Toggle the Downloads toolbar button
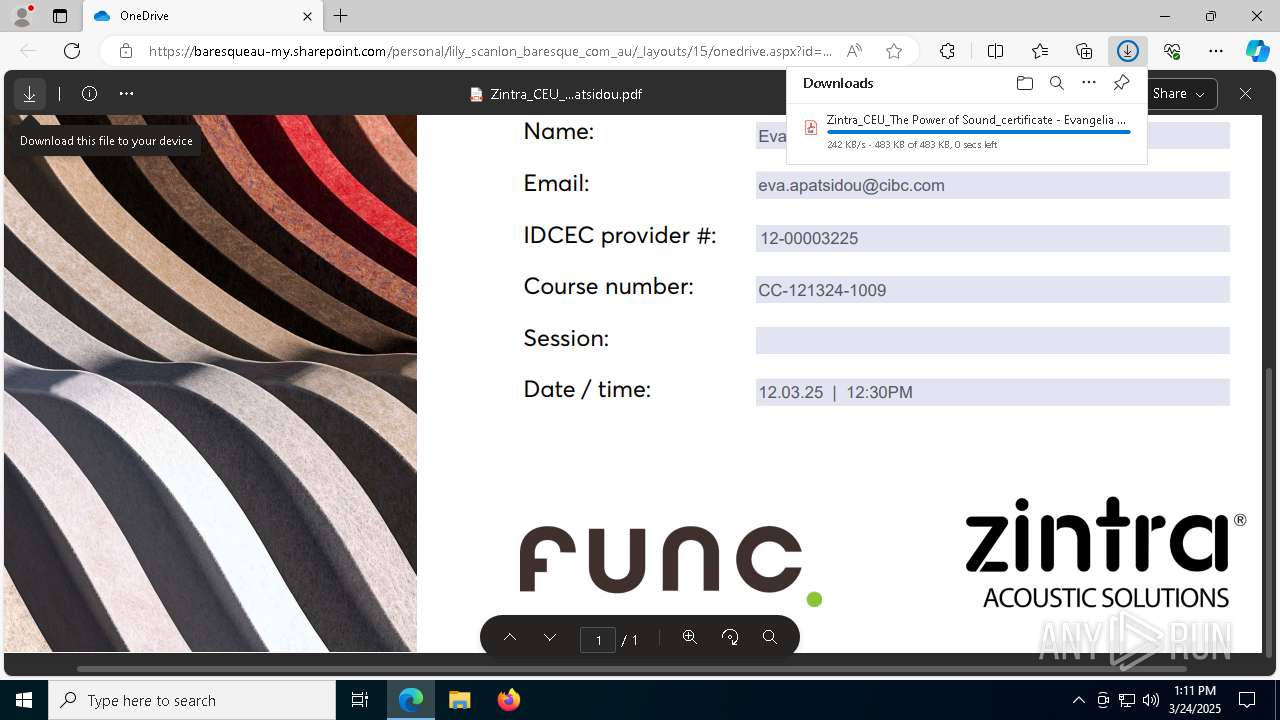1280x720 pixels. 1128,51
